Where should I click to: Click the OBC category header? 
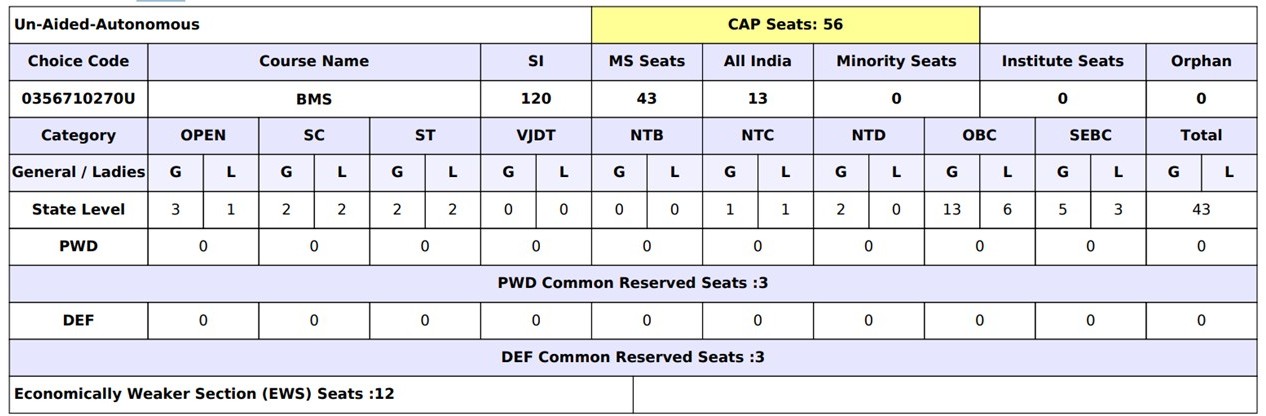tap(979, 135)
